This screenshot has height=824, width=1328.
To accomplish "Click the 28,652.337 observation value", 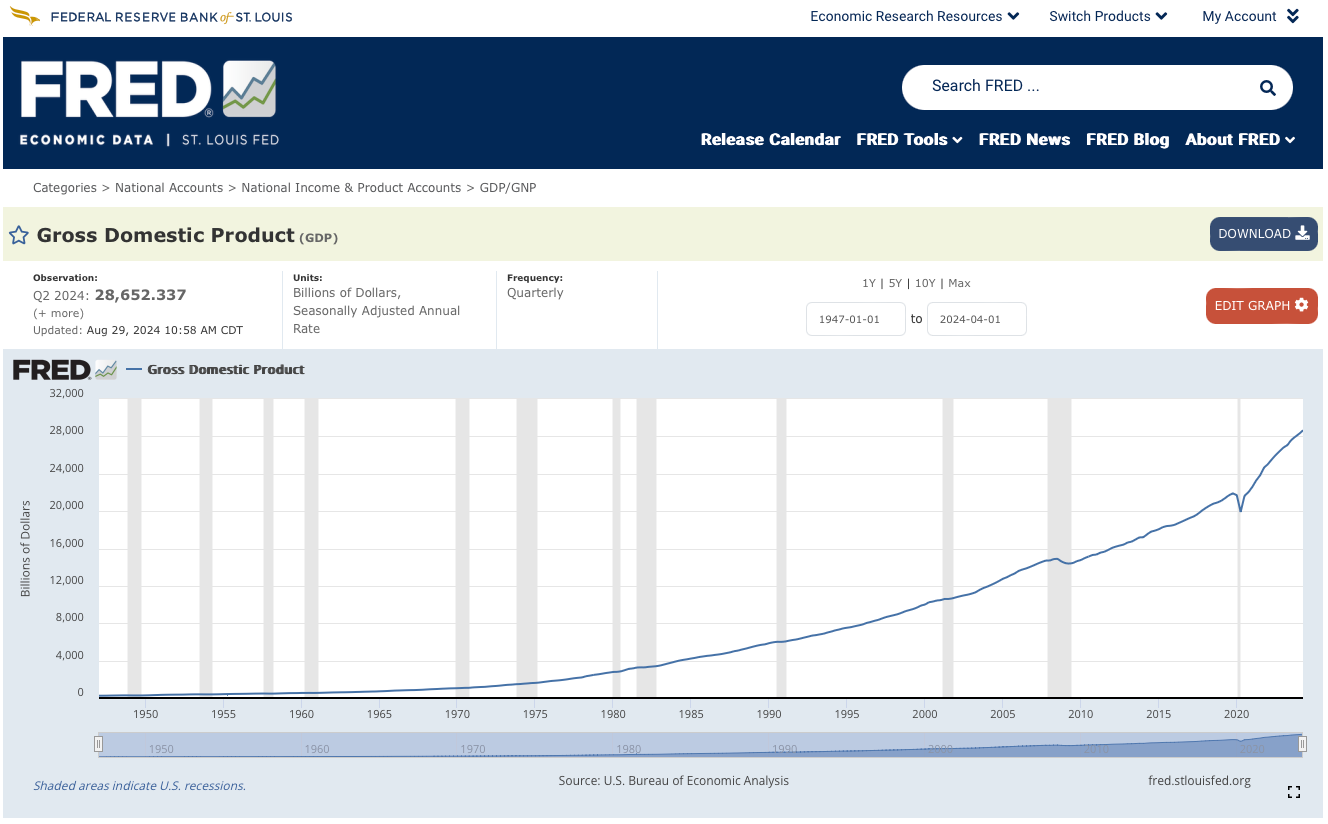I will [x=140, y=295].
